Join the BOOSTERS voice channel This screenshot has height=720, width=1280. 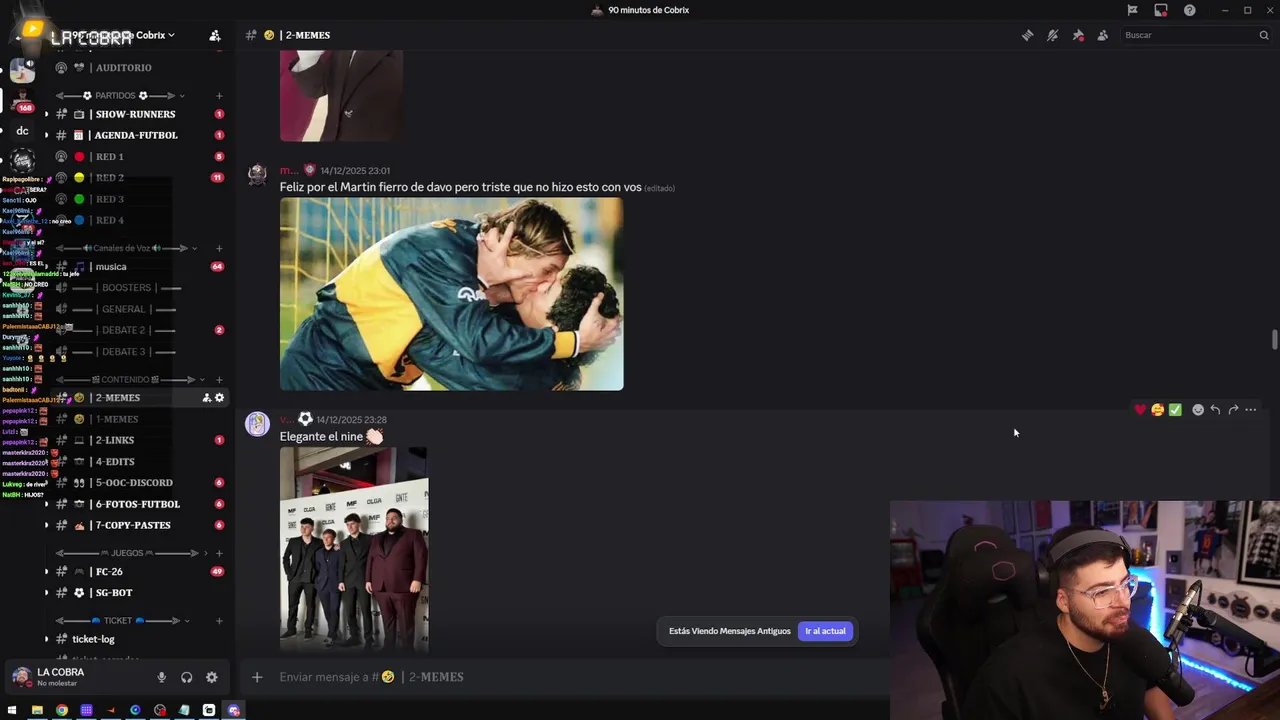pyautogui.click(x=125, y=288)
